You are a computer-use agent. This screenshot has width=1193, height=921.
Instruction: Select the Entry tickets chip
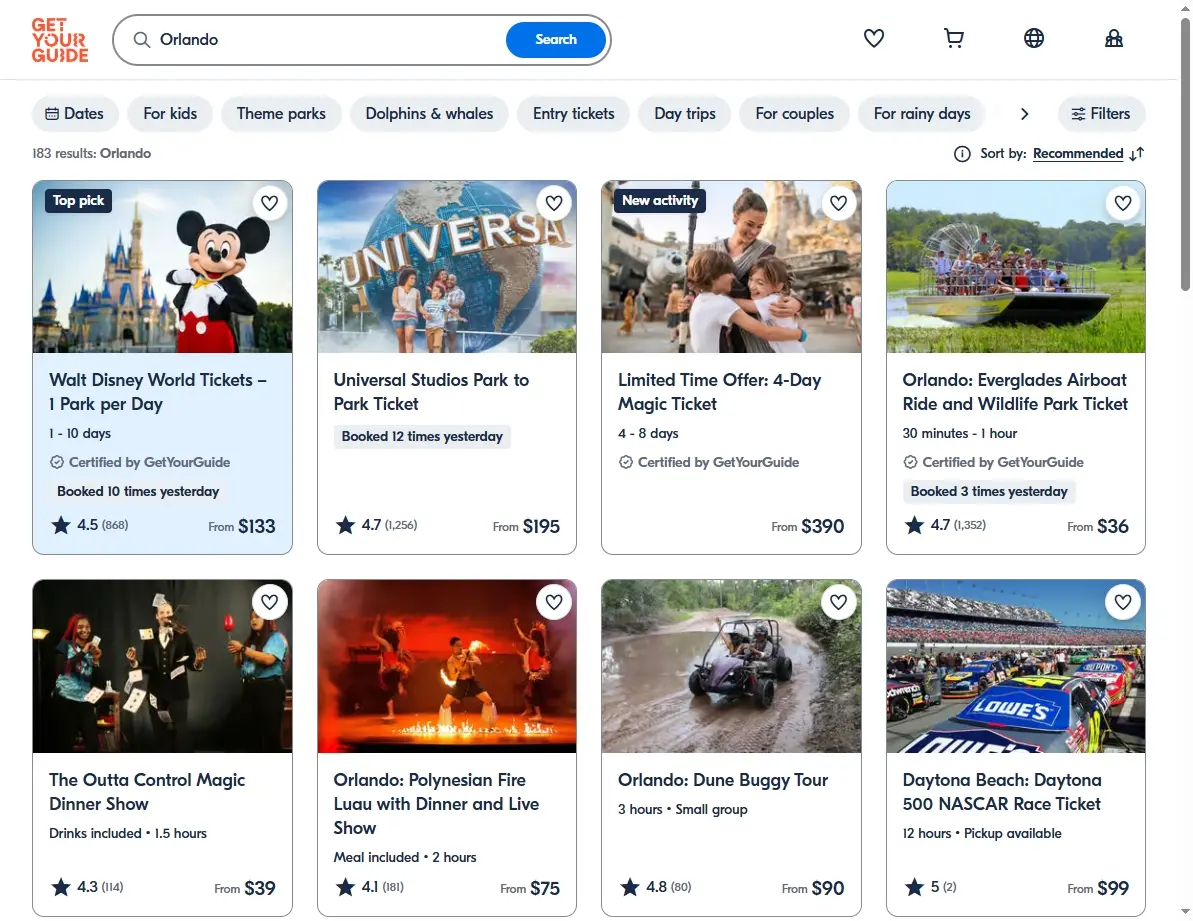(x=574, y=114)
